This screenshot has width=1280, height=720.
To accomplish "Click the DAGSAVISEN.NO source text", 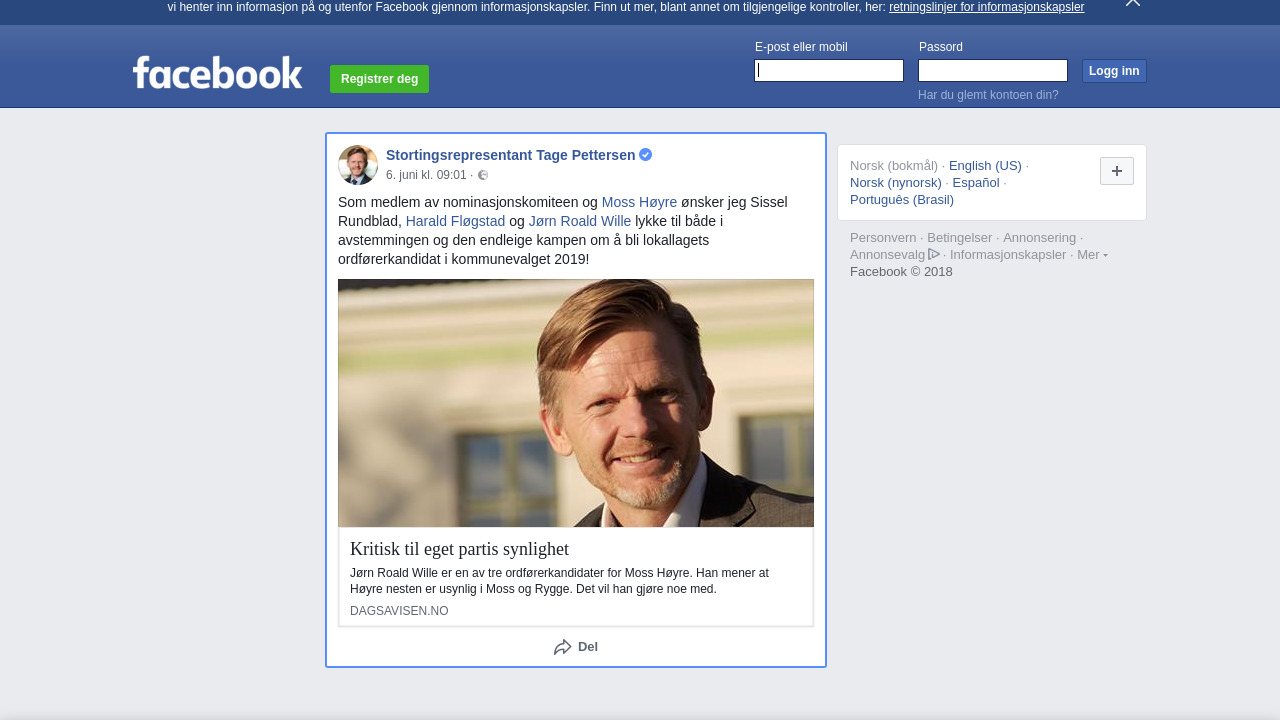I will click(399, 611).
